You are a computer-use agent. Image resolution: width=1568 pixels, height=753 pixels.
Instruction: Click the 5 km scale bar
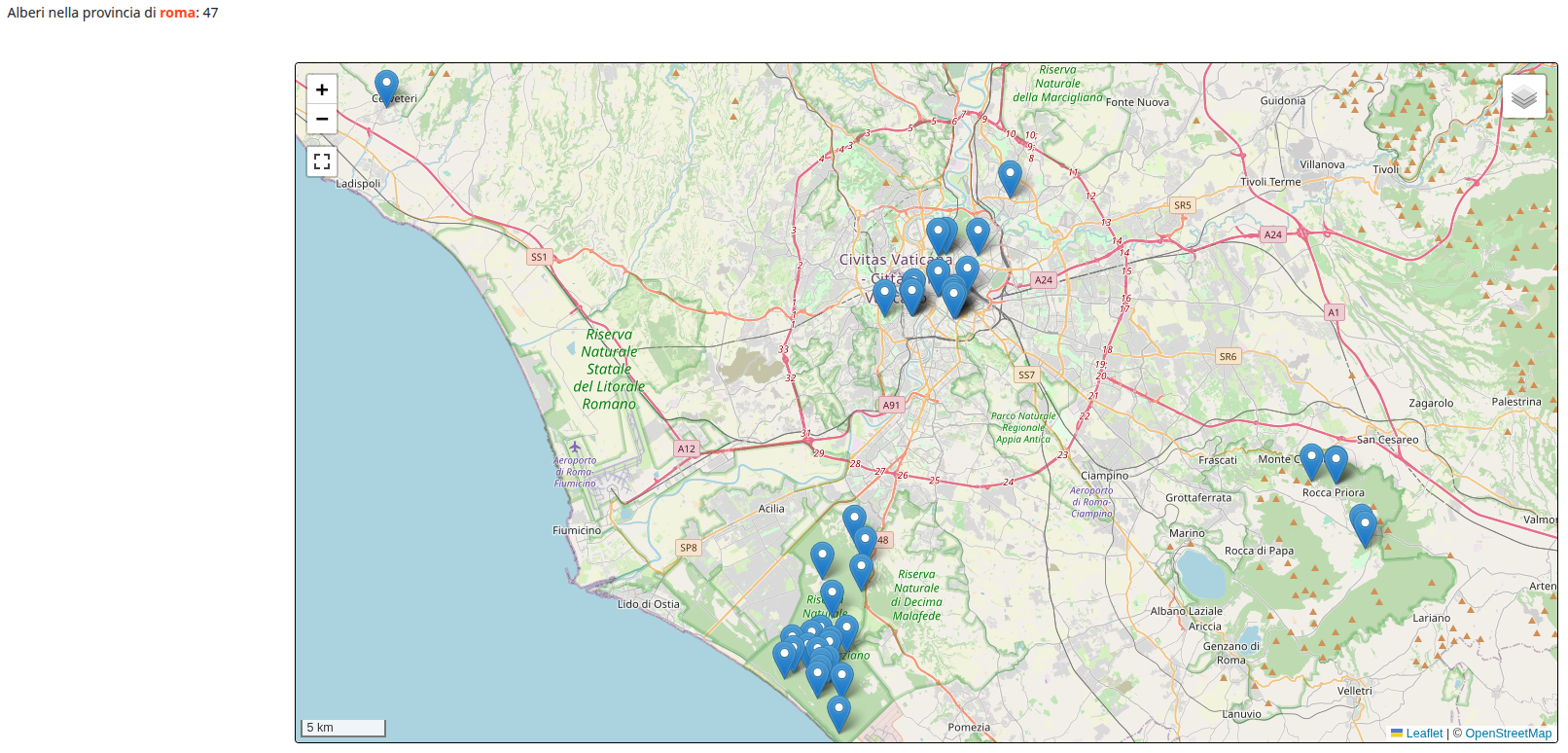[x=343, y=728]
